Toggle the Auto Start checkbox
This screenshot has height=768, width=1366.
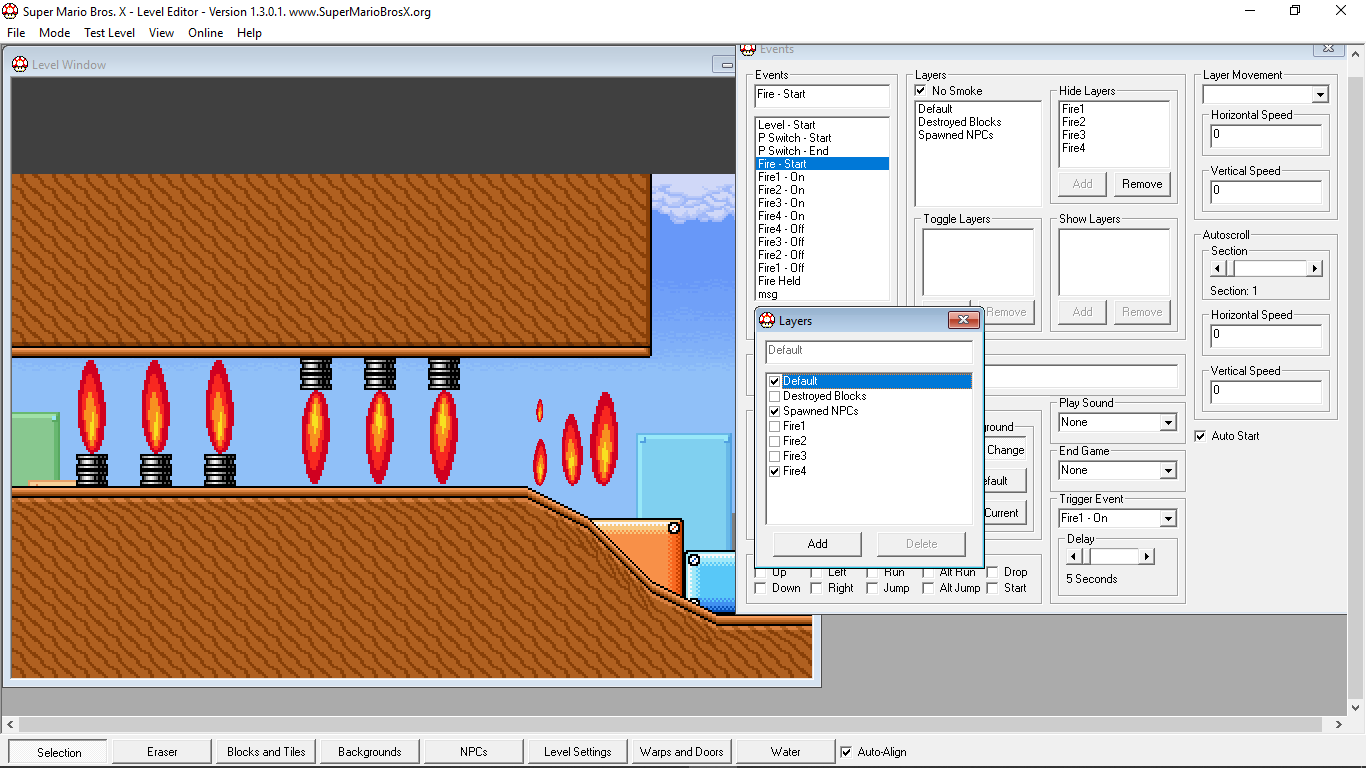pyautogui.click(x=1200, y=436)
